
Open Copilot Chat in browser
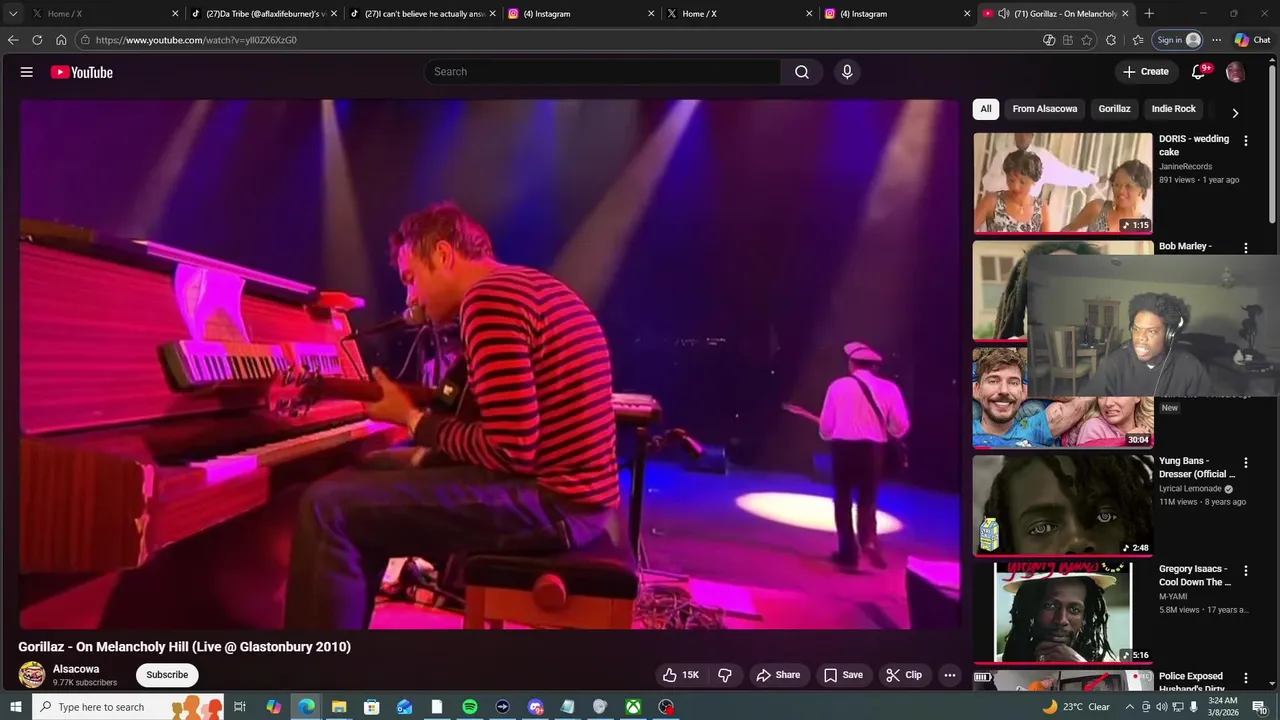[x=1252, y=40]
